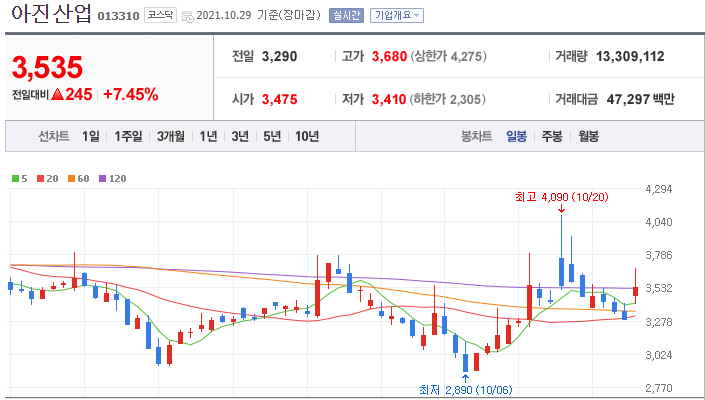This screenshot has width=705, height=400.
Task: Click the 최저 2,890 (10/06) chart marker
Action: pyautogui.click(x=465, y=390)
